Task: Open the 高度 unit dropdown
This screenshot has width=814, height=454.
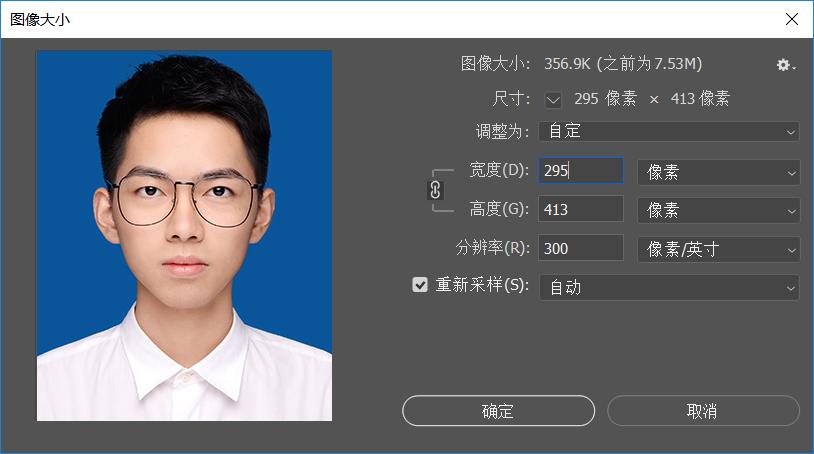Action: tap(718, 210)
